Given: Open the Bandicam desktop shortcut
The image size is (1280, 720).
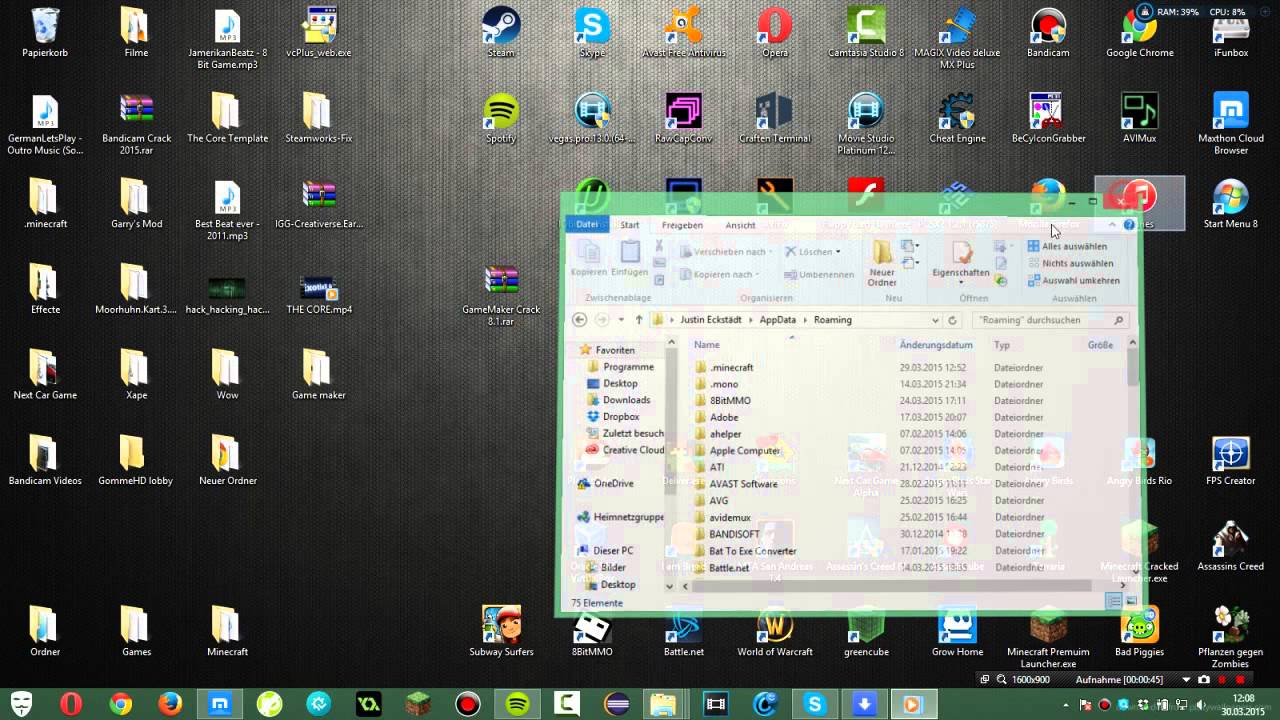Looking at the screenshot, I should coord(1048,32).
